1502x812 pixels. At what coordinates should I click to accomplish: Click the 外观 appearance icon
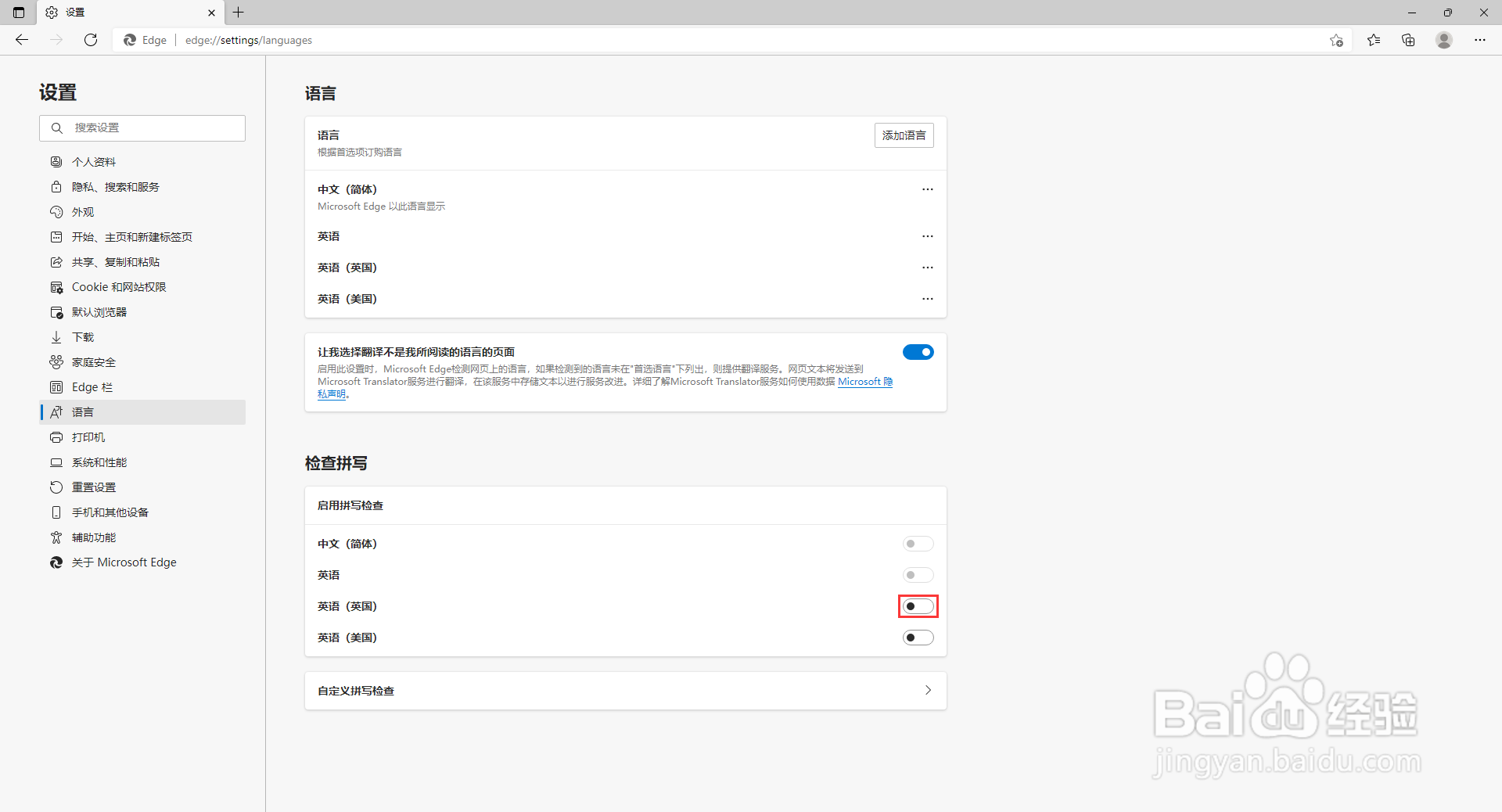pos(56,212)
